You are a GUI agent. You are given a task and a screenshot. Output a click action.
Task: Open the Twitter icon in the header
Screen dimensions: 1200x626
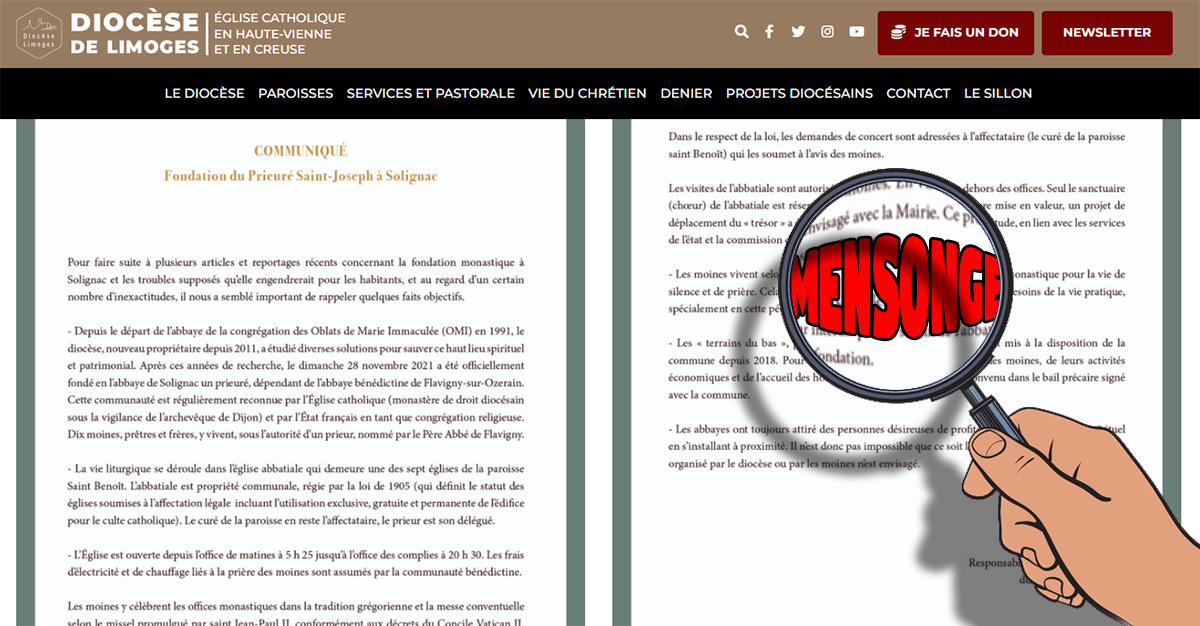[798, 32]
